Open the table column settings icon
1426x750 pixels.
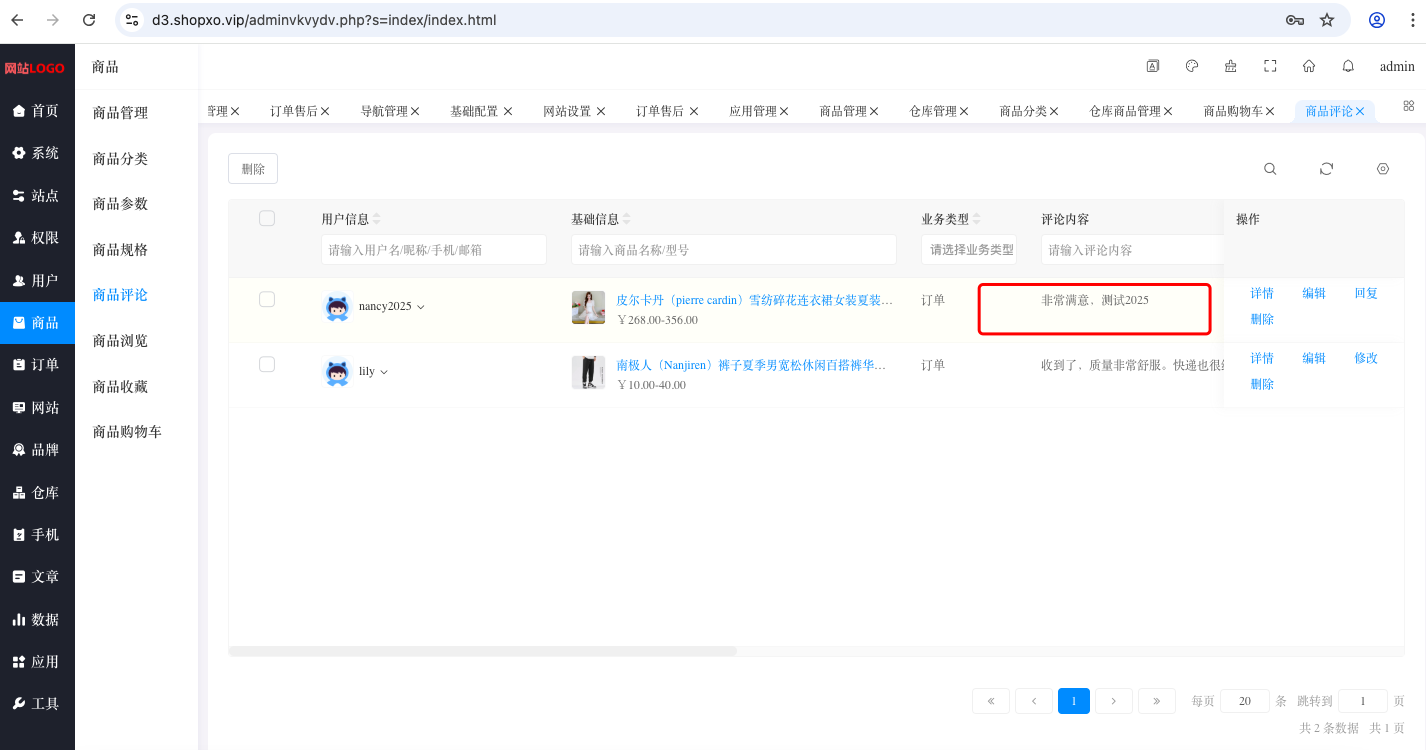pos(1383,169)
